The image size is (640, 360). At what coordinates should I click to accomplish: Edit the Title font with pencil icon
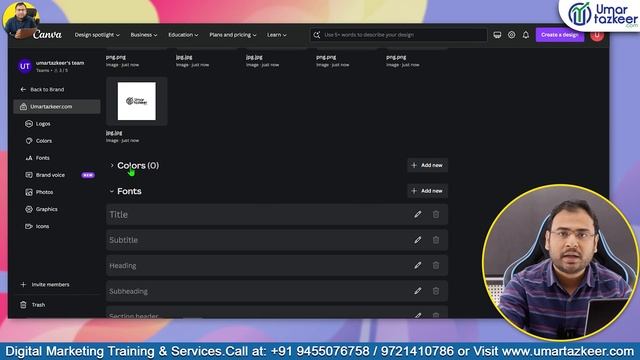[x=418, y=214]
